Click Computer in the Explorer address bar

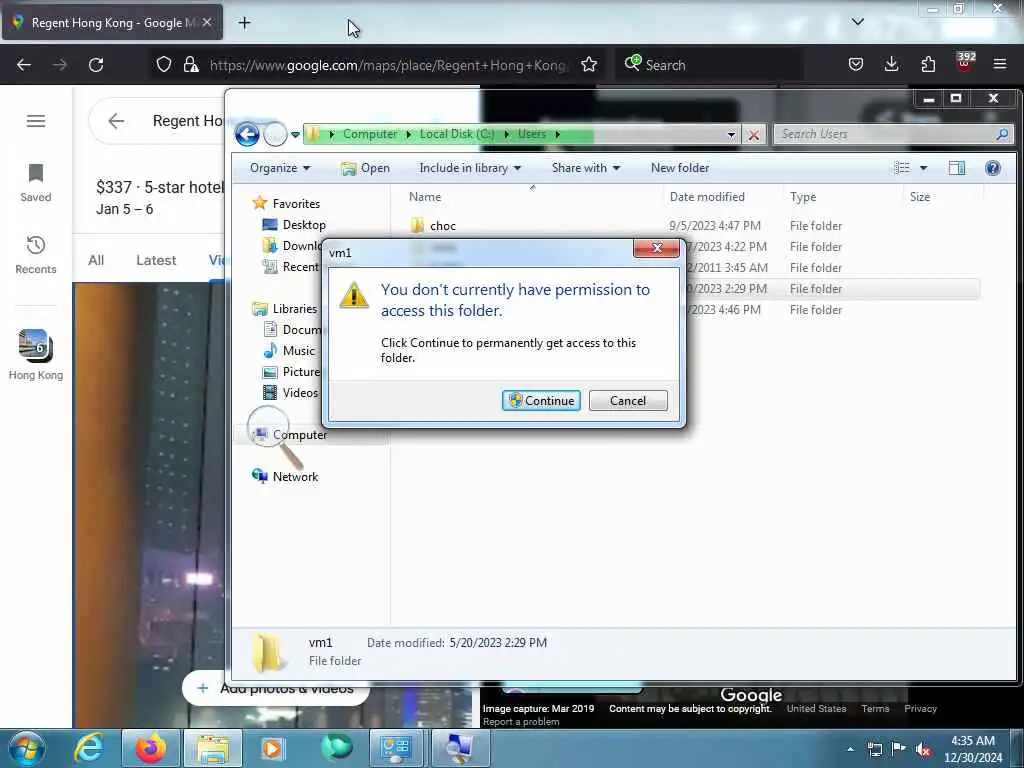tap(370, 134)
